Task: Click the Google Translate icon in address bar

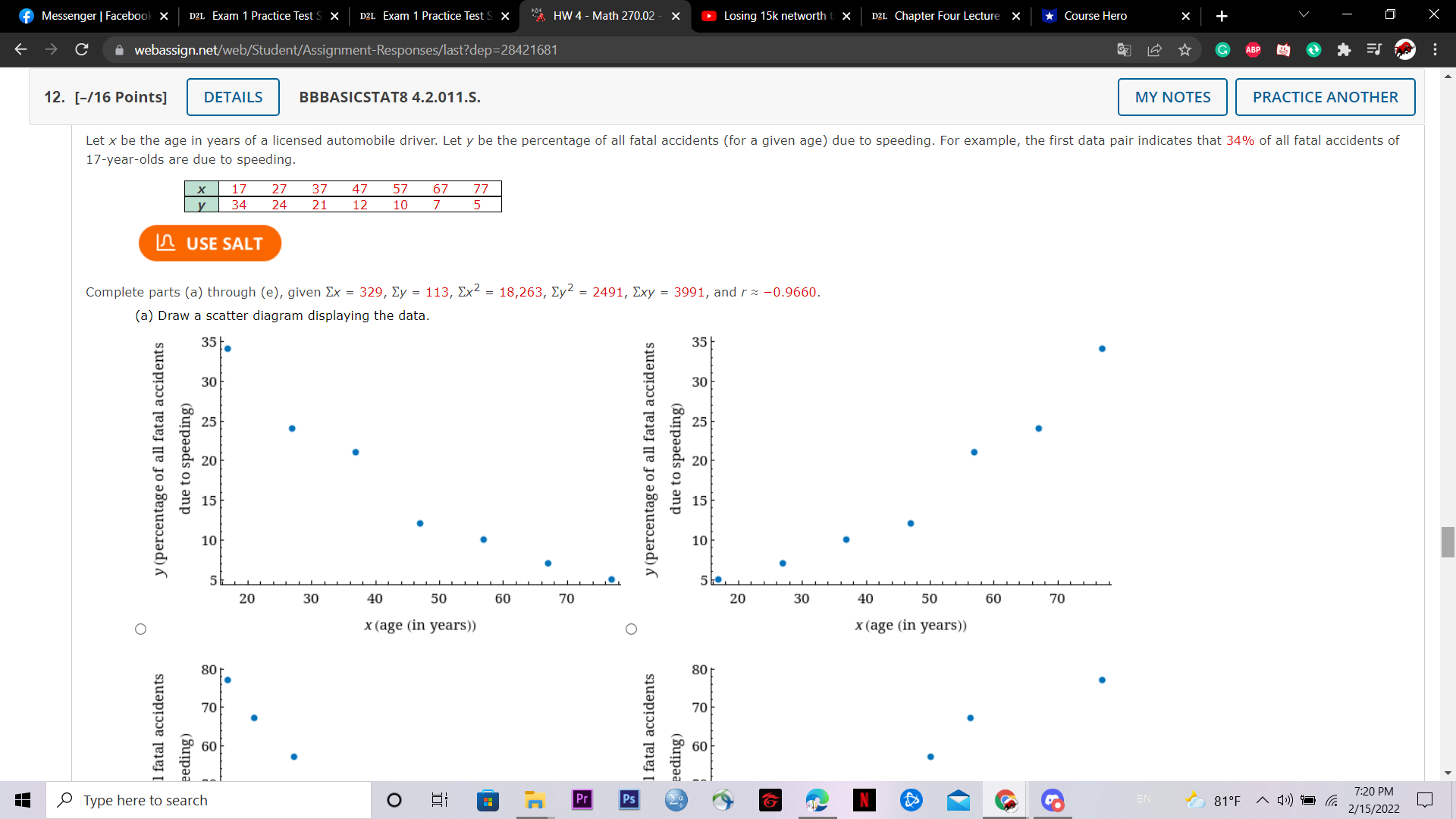Action: [1124, 50]
